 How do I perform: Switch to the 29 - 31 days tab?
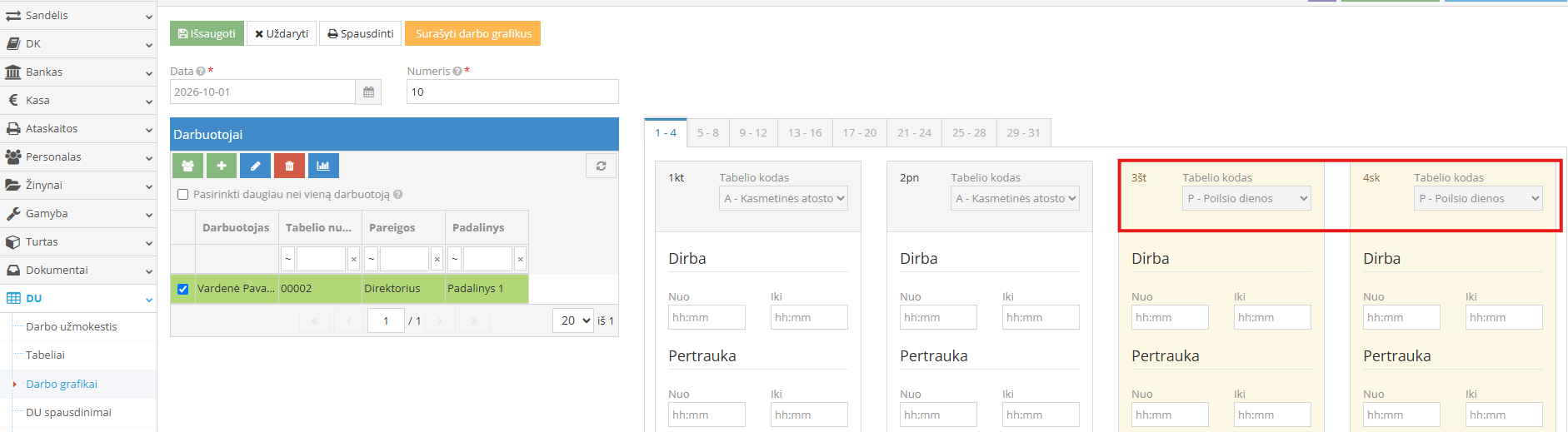(1023, 133)
